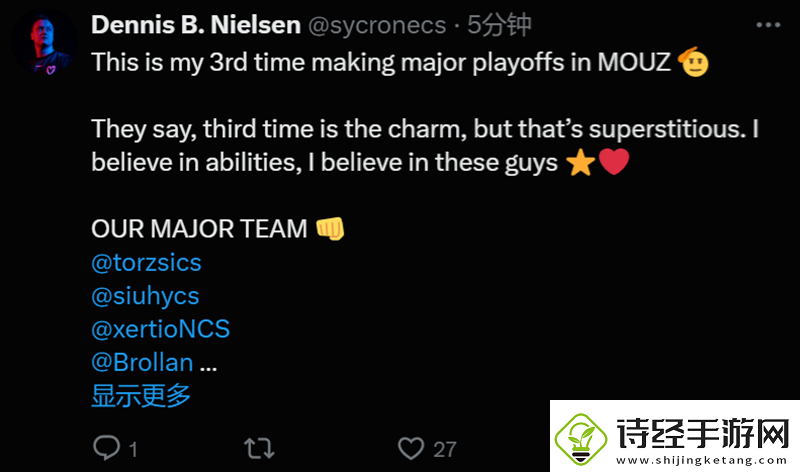This screenshot has height=472, width=800.
Task: Click the @sycronecs handle
Action: 377,25
